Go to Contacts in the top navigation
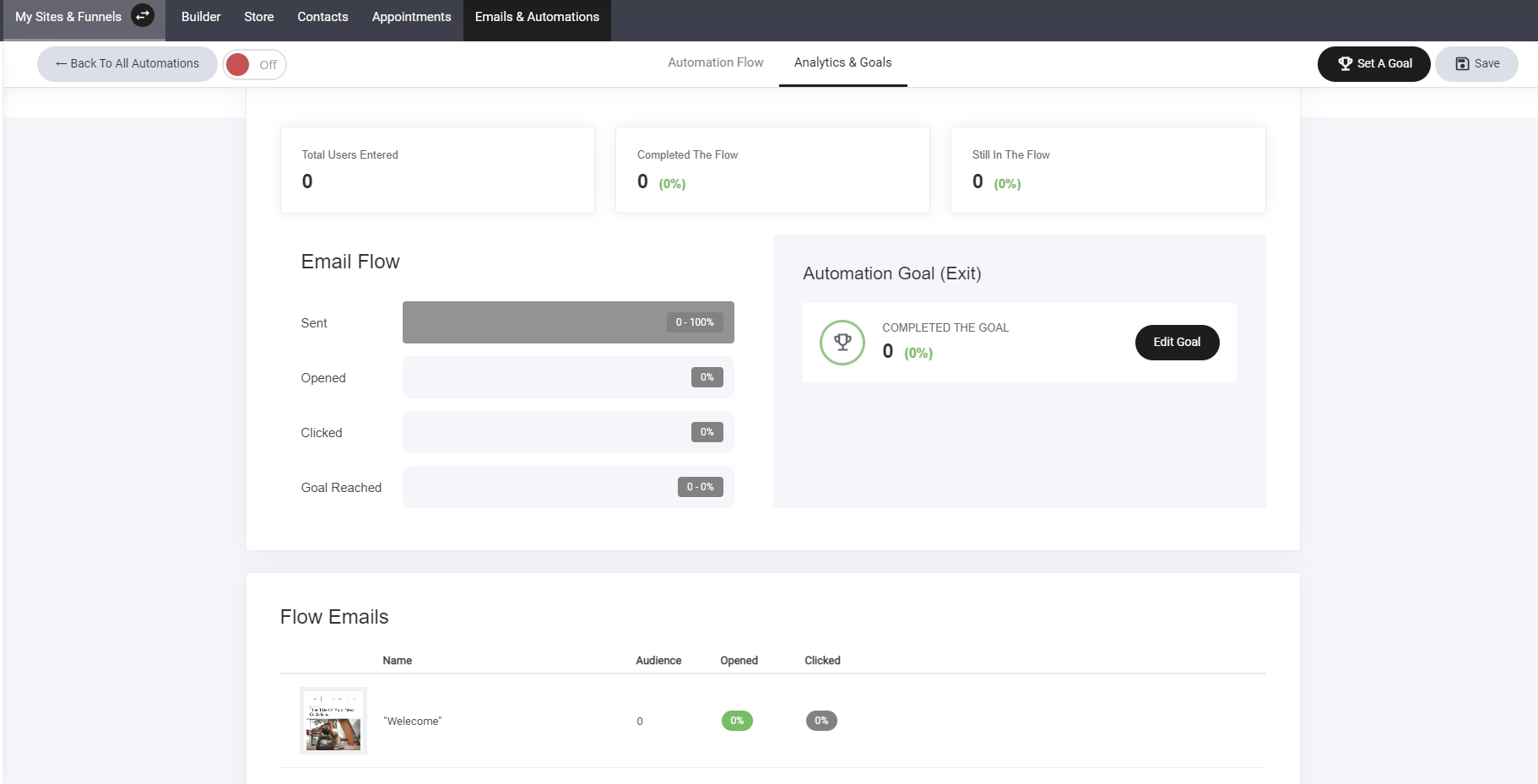The image size is (1538, 784). point(322,17)
